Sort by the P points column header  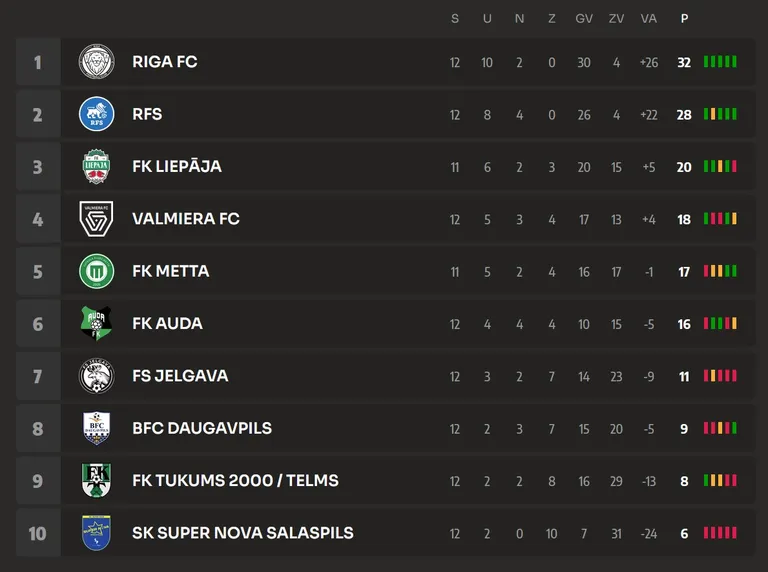(684, 19)
